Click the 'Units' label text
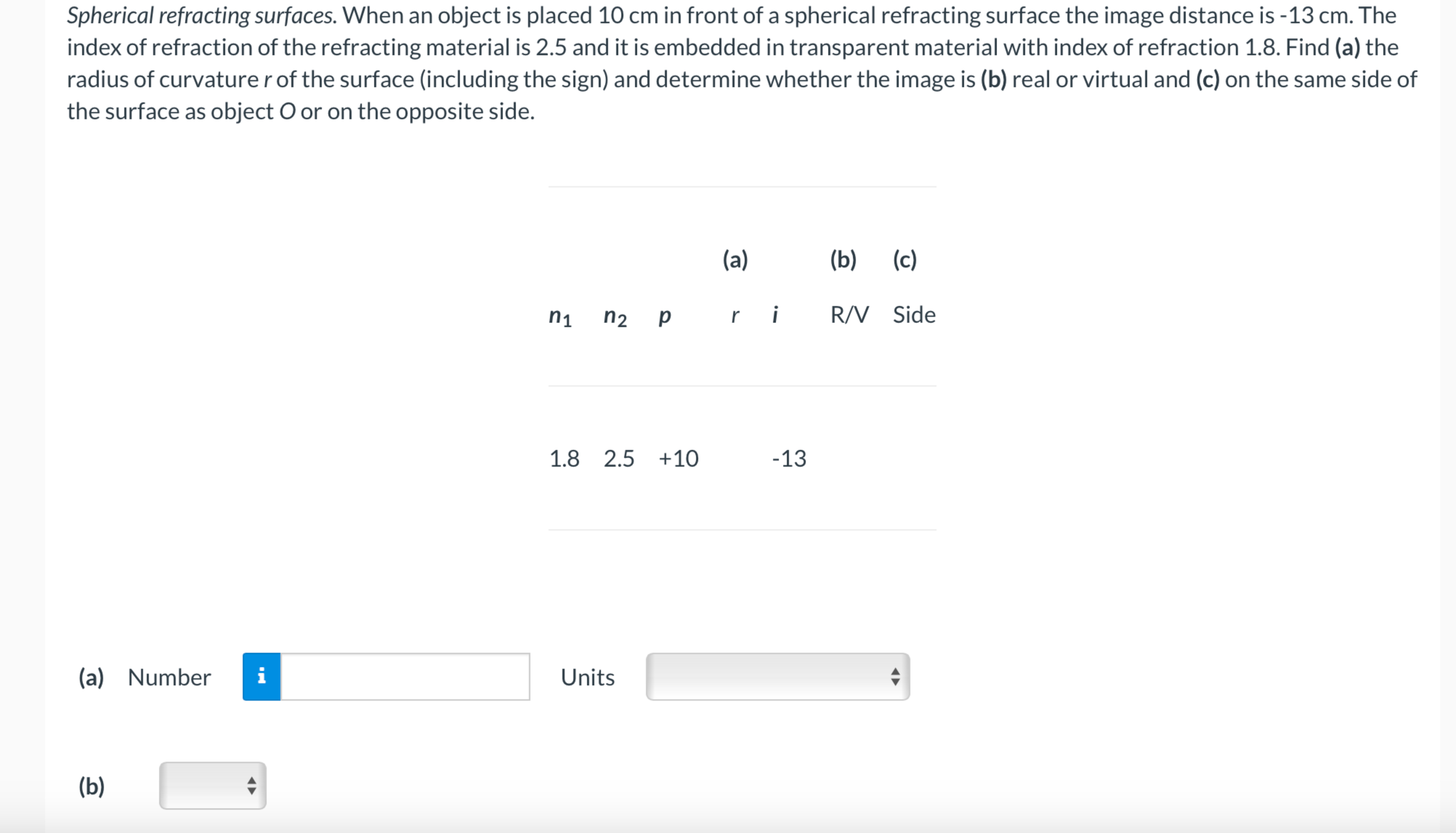The image size is (1456, 833). pyautogui.click(x=587, y=677)
